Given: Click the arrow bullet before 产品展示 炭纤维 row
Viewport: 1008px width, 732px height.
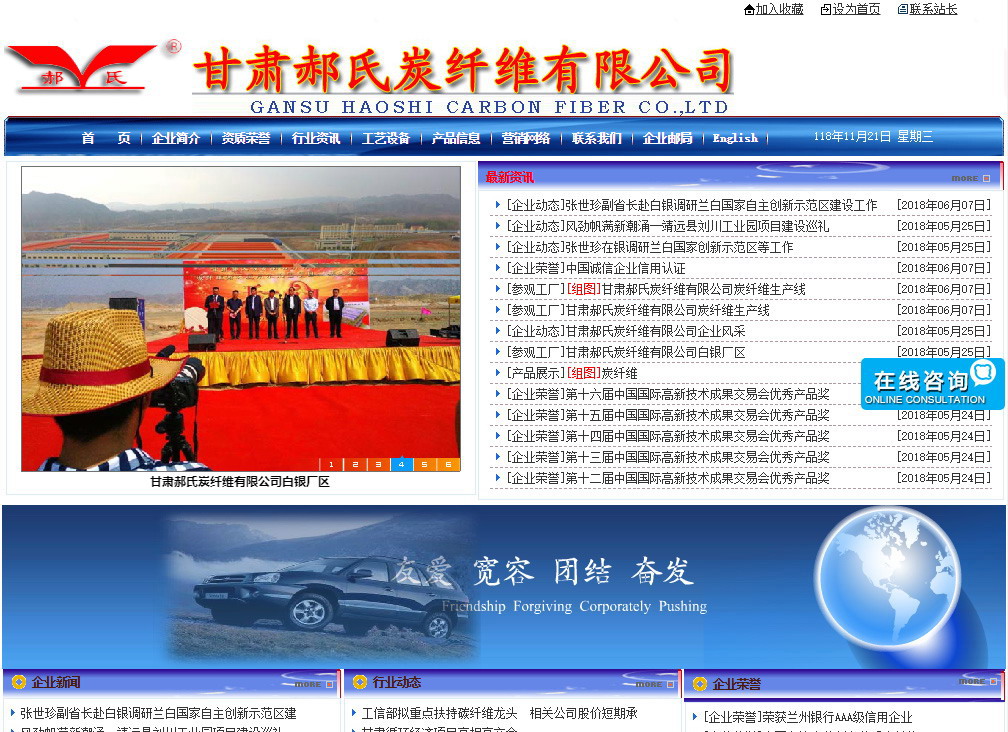Looking at the screenshot, I should coord(498,373).
